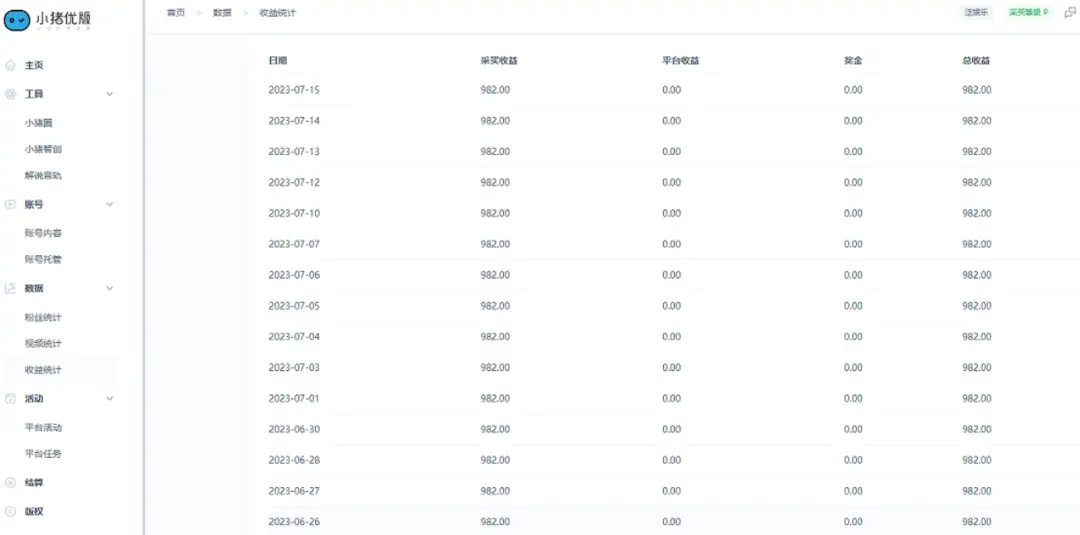Click 首页 in the breadcrumb
This screenshot has height=535, width=1080.
coord(175,13)
